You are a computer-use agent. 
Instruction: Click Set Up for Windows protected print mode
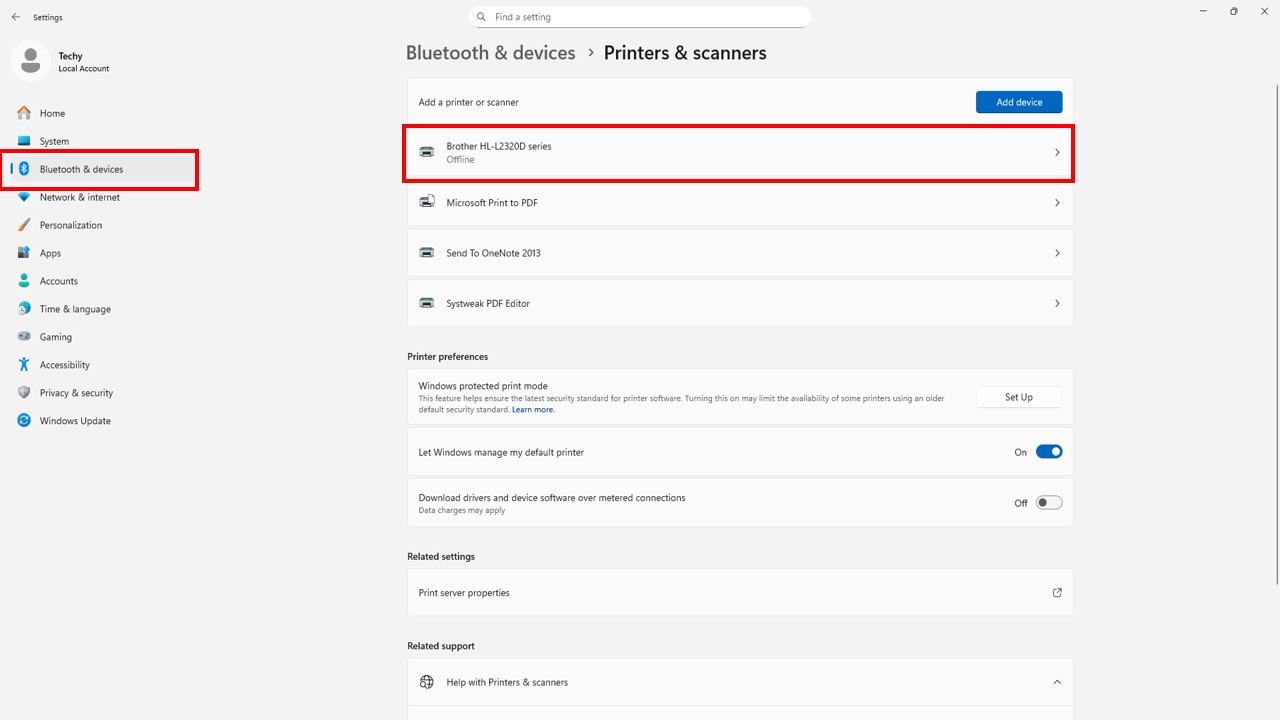coord(1018,397)
